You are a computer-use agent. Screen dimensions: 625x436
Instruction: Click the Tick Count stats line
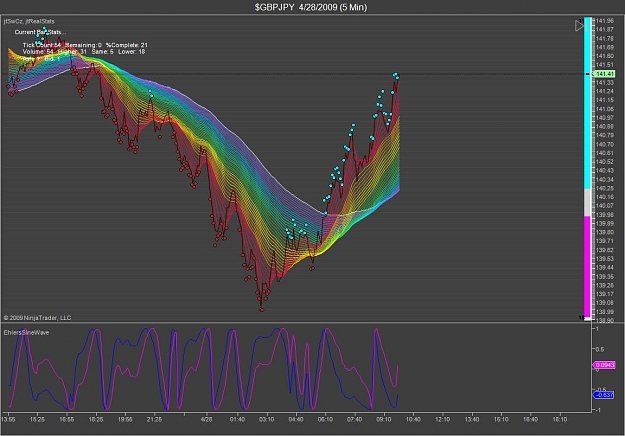[x=85, y=45]
